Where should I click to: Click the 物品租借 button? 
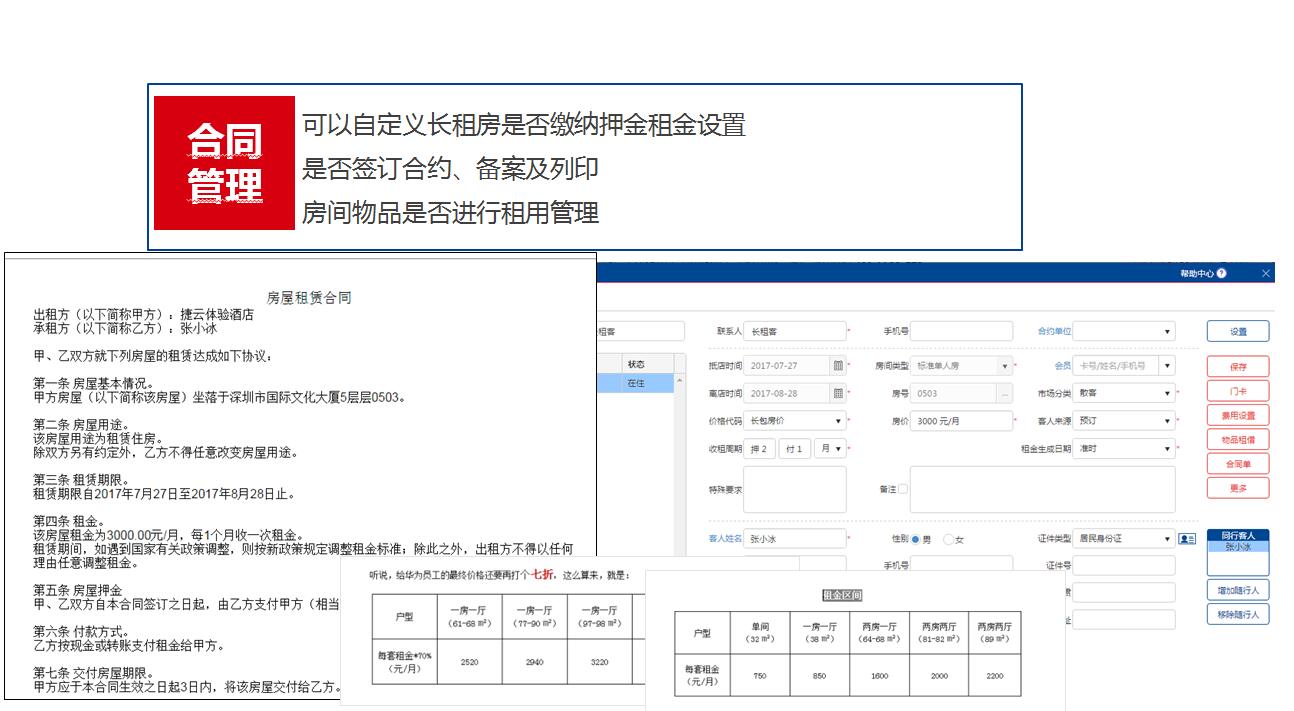tap(1238, 440)
